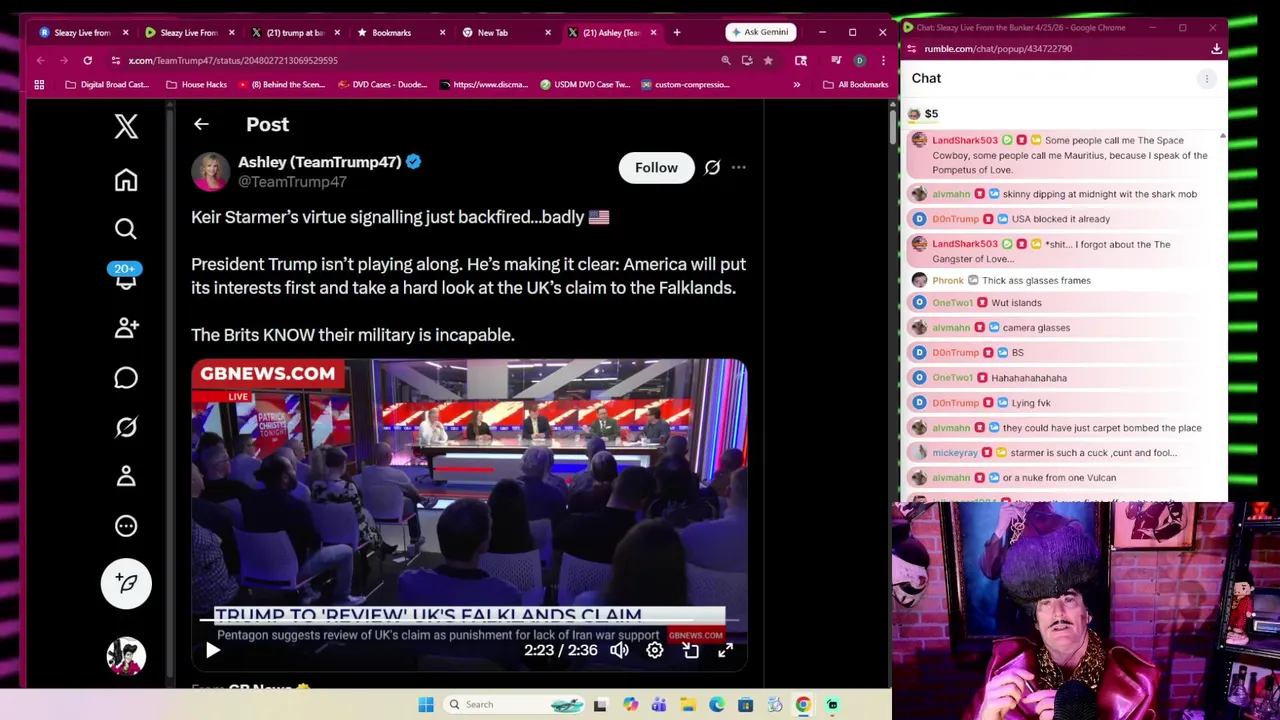Open Microsoft Store from taskbar
Image resolution: width=1280 pixels, height=720 pixels.
(745, 705)
